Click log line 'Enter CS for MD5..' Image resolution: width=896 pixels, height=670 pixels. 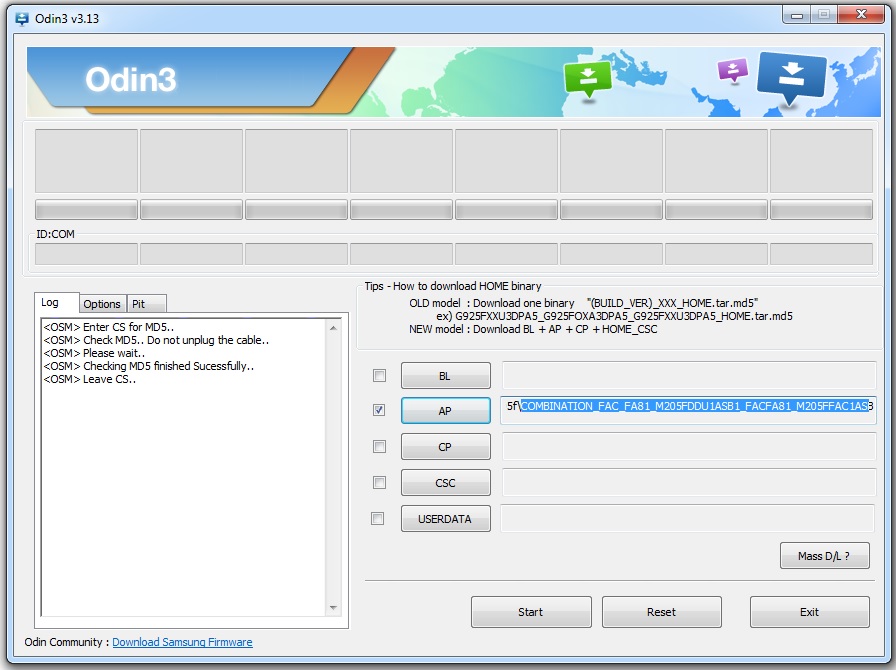pyautogui.click(x=109, y=327)
